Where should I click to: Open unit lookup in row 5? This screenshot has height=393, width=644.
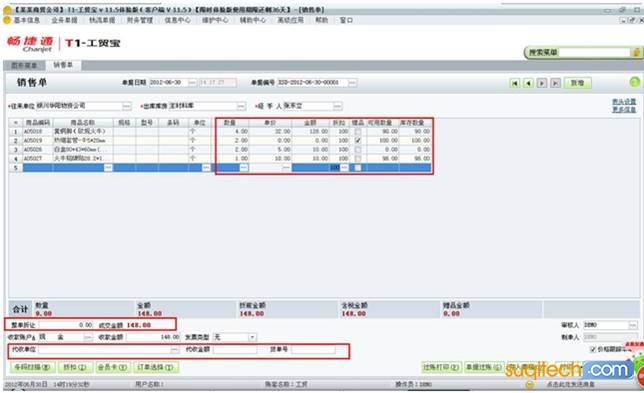click(206, 168)
